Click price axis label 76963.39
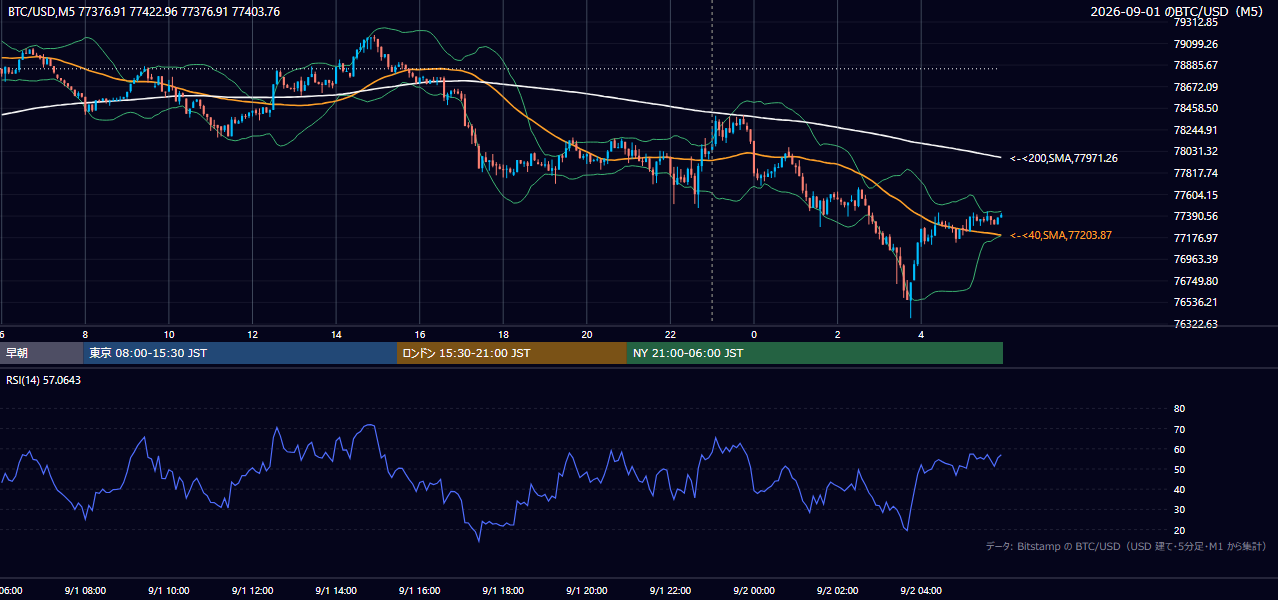The height and width of the screenshot is (600, 1278). [x=1196, y=259]
